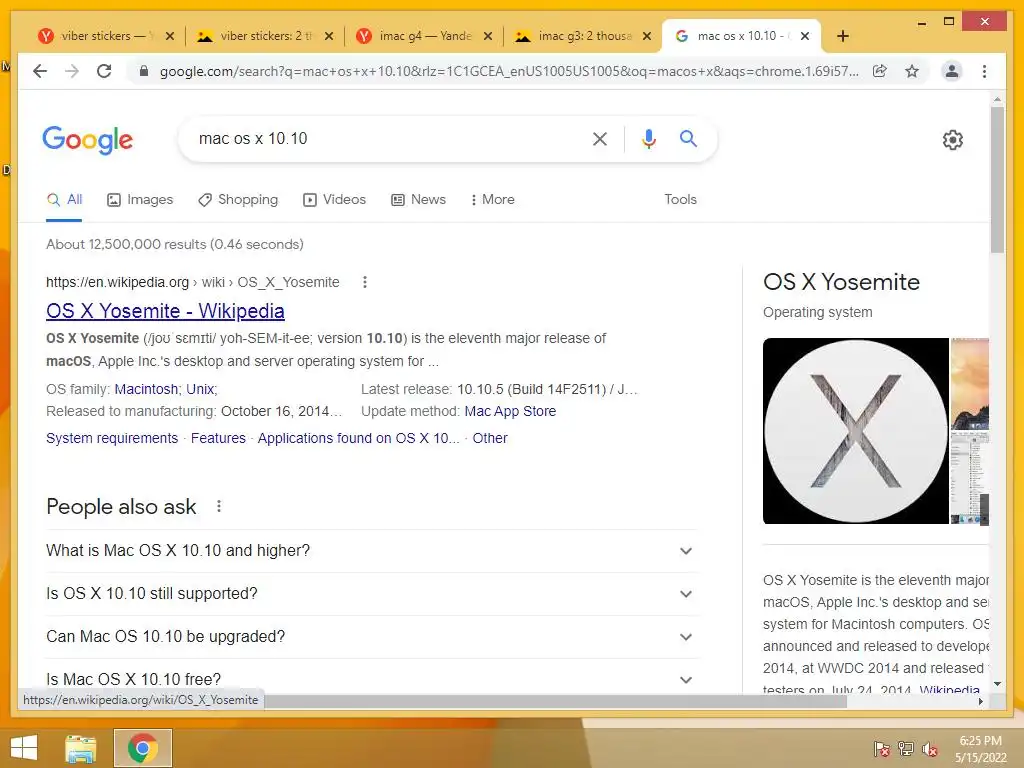Image resolution: width=1024 pixels, height=768 pixels.
Task: Open People also ask options menu
Action: (219, 506)
